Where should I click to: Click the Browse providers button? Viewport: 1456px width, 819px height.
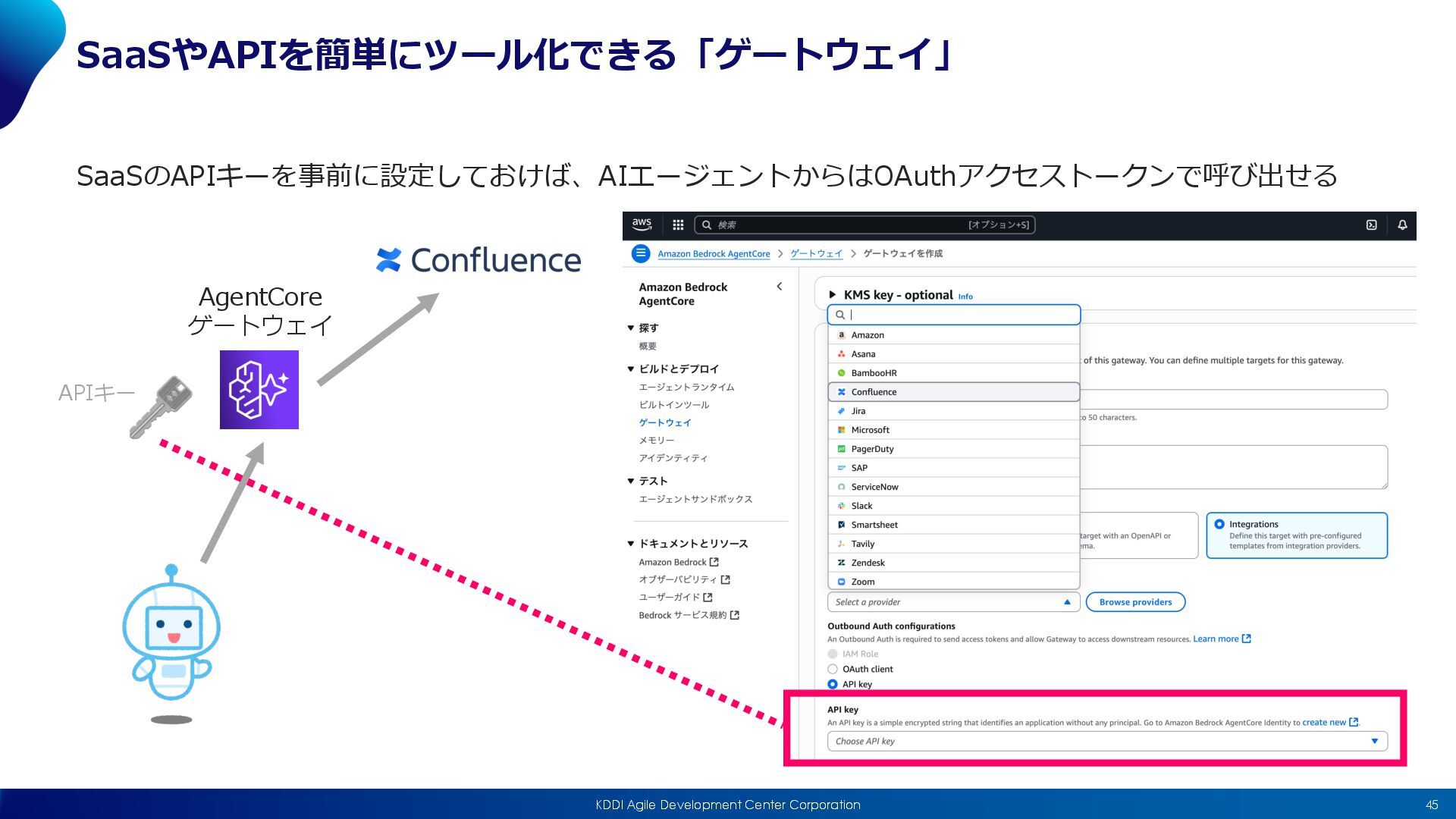pyautogui.click(x=1135, y=602)
